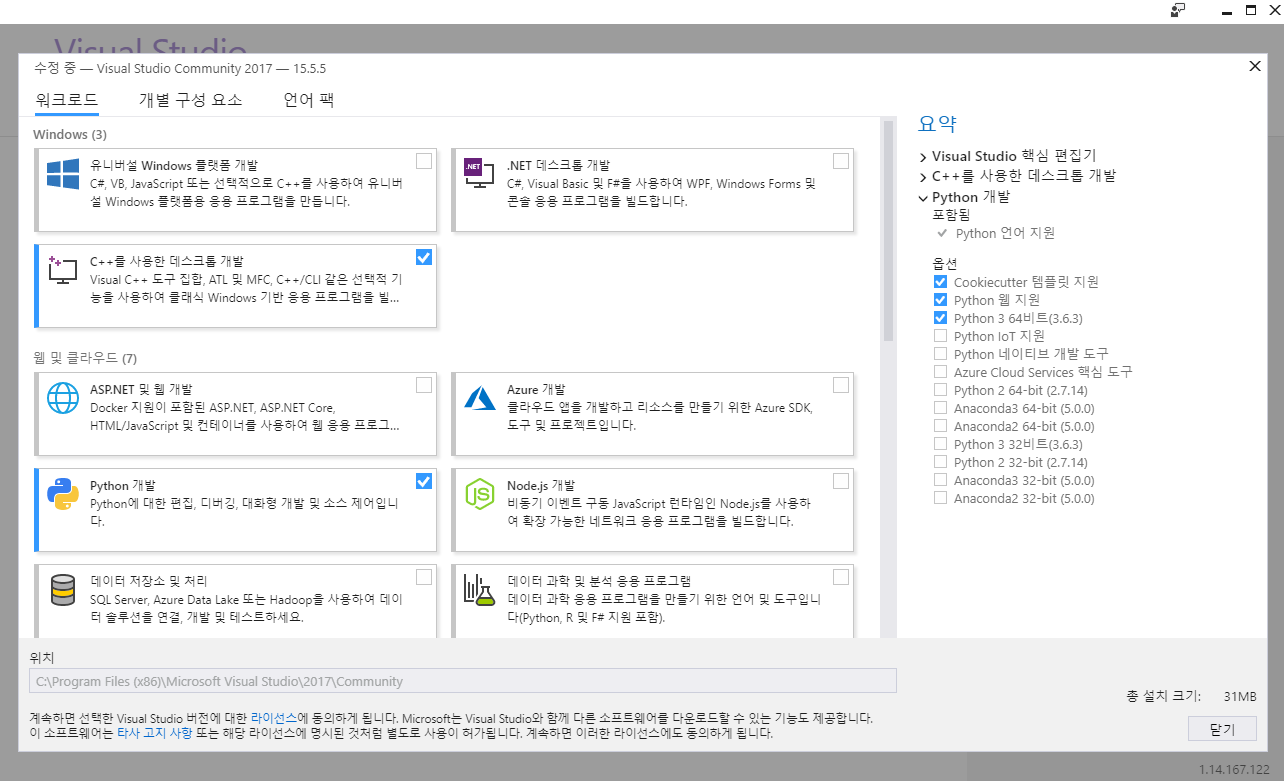
Task: Enable the Universal Windows platform workload checkbox
Action: point(424,161)
